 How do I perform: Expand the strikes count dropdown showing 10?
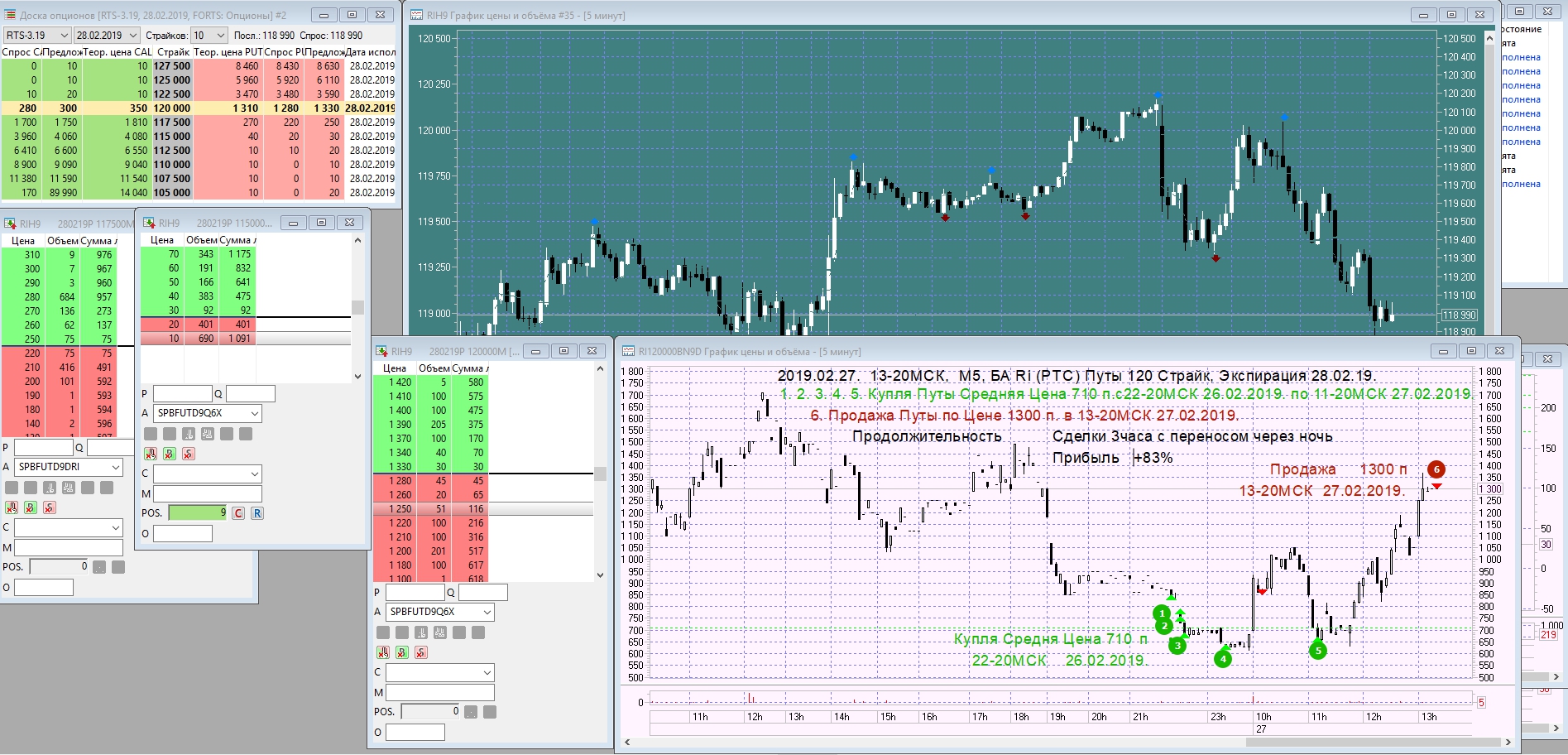click(209, 36)
